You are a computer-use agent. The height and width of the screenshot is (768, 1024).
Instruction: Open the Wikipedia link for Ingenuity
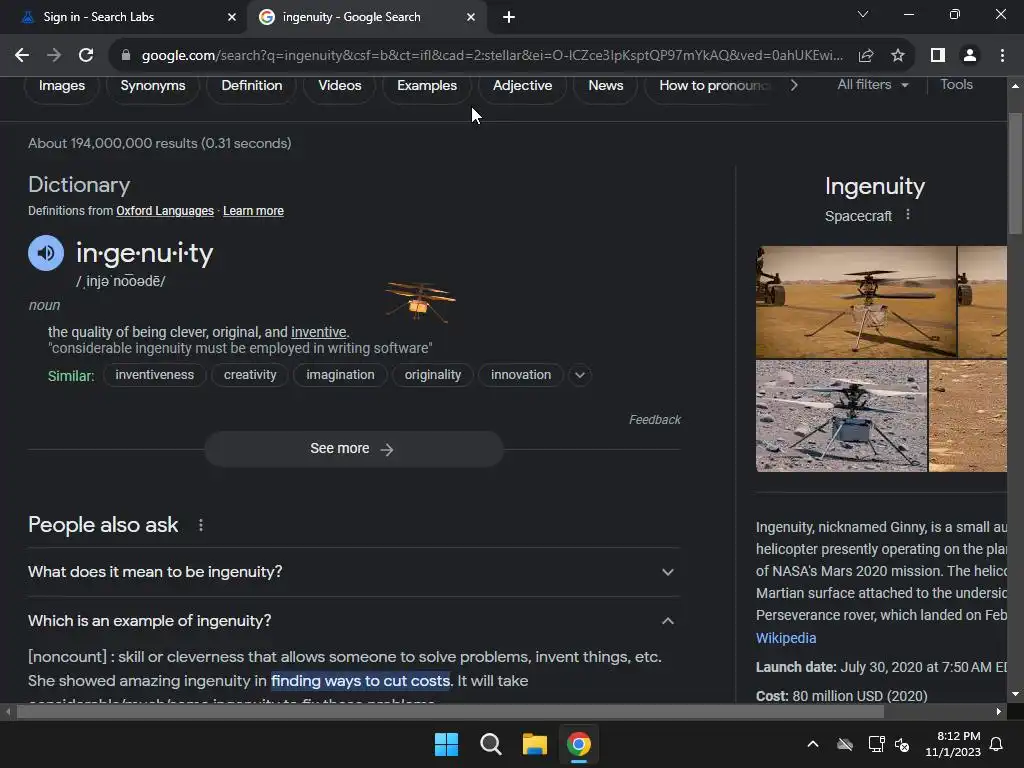coord(786,638)
